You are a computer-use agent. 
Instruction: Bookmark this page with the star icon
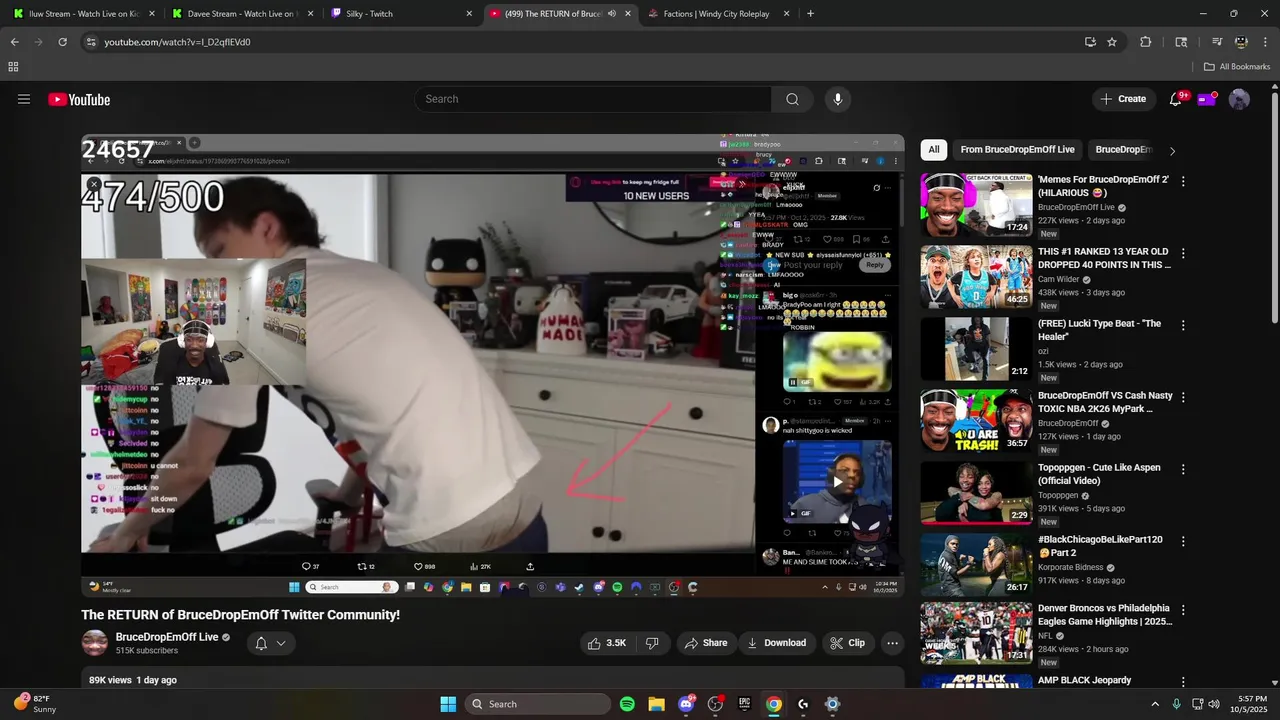(1112, 42)
